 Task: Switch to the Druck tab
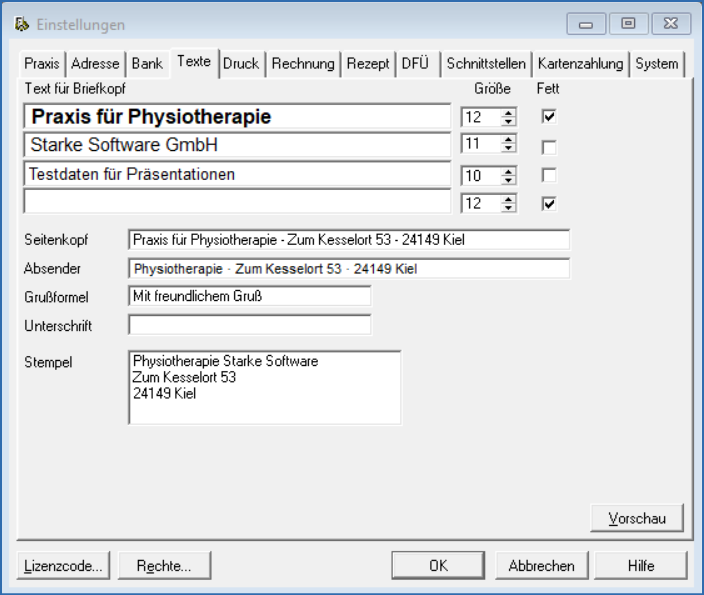[241, 64]
